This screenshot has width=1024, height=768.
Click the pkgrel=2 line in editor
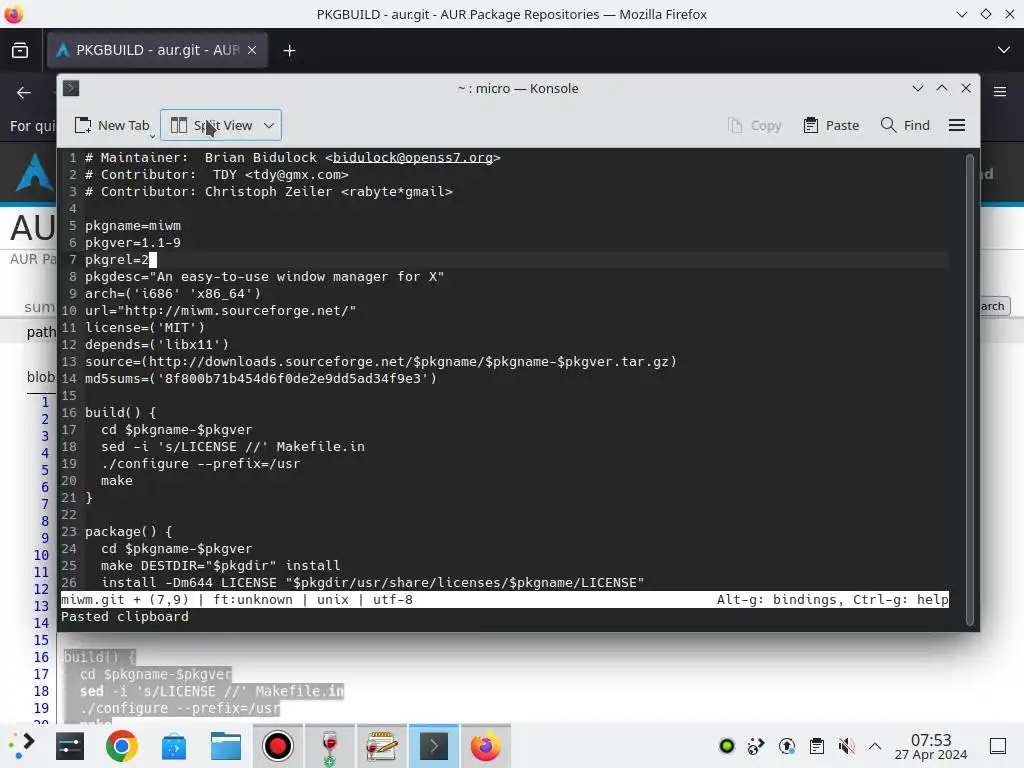[117, 259]
